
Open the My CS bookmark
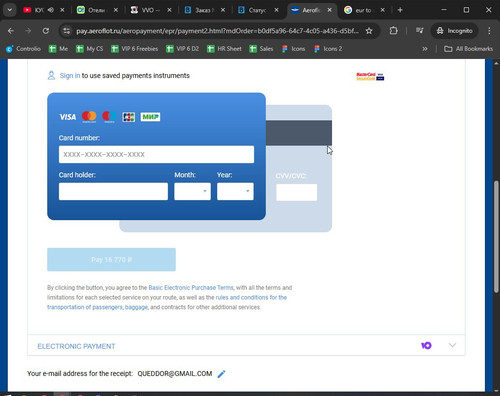(89, 49)
